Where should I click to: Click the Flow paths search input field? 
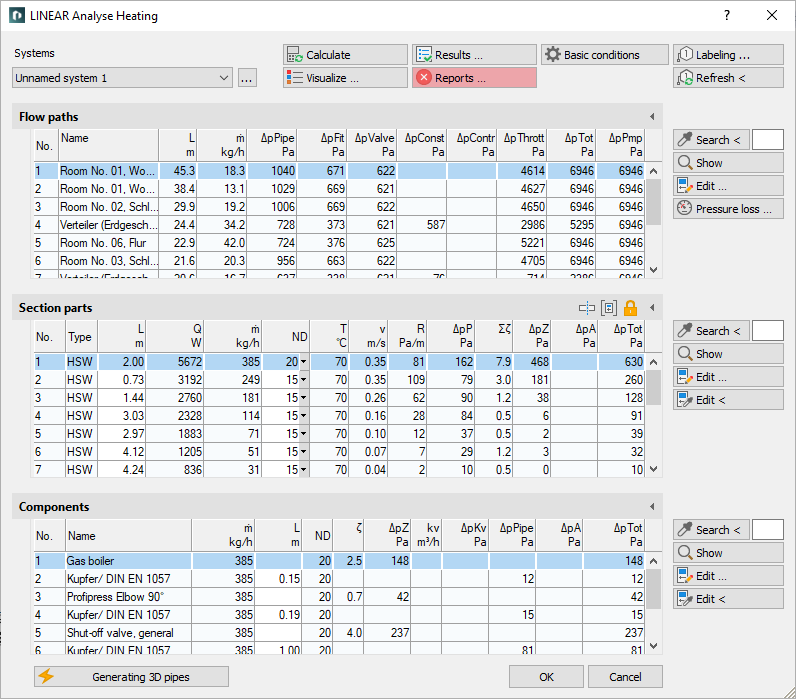point(768,140)
